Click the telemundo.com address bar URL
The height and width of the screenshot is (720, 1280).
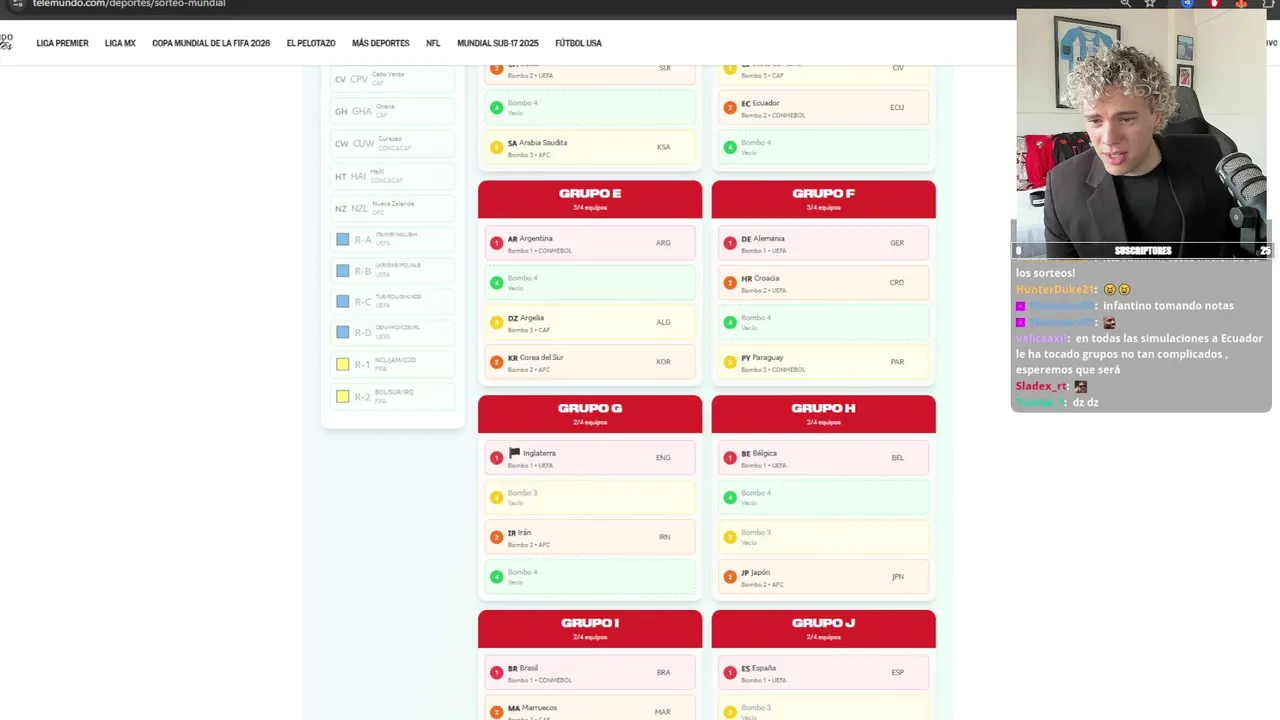click(129, 4)
